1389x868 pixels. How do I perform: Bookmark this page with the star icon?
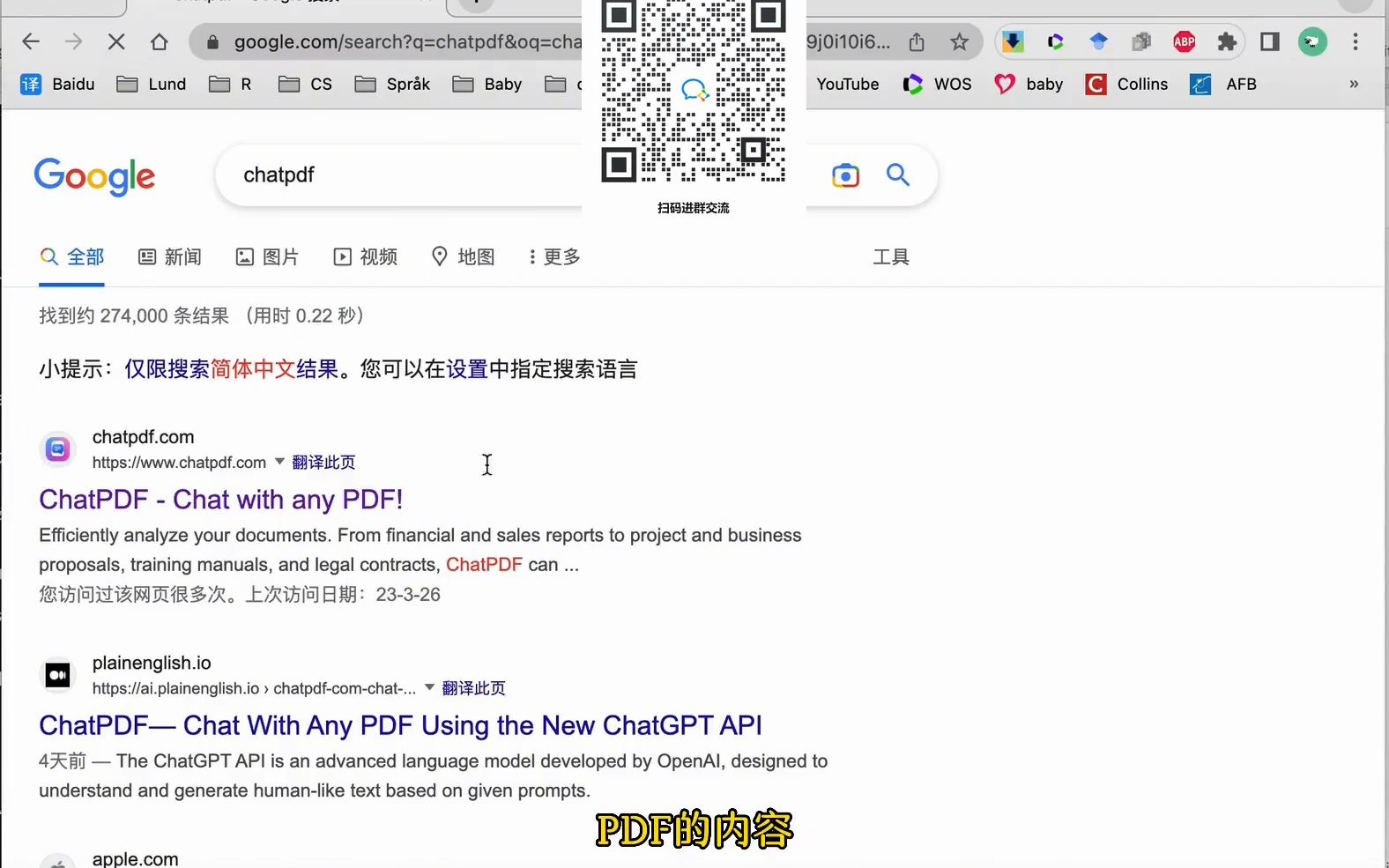point(959,41)
